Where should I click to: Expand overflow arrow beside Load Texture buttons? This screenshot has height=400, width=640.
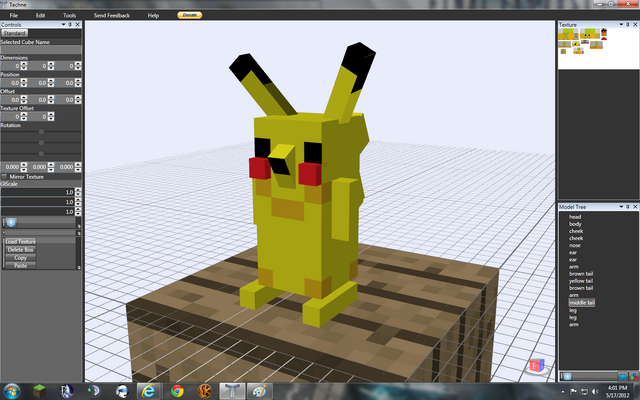point(79,267)
